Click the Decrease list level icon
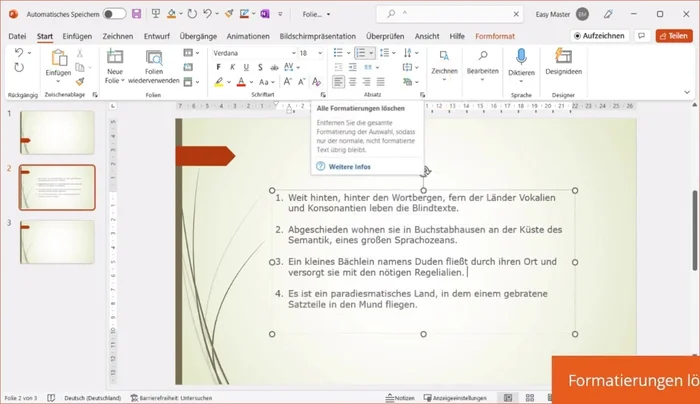This screenshot has height=404, width=700. coord(338,67)
